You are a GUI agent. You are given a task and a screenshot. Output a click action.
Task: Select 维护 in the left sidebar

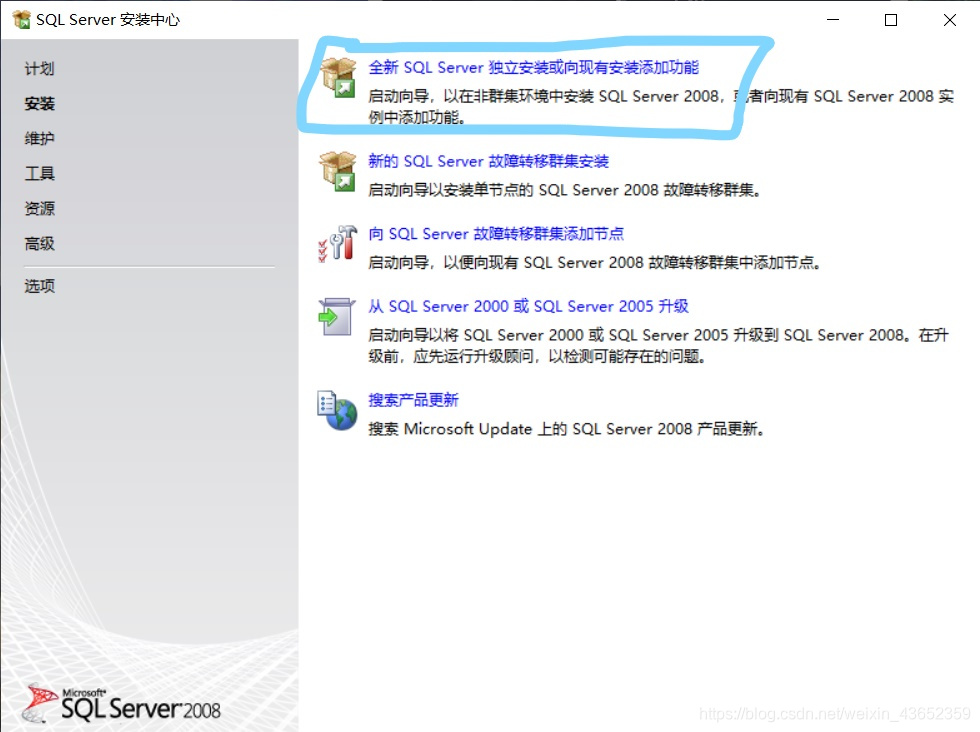[39, 139]
